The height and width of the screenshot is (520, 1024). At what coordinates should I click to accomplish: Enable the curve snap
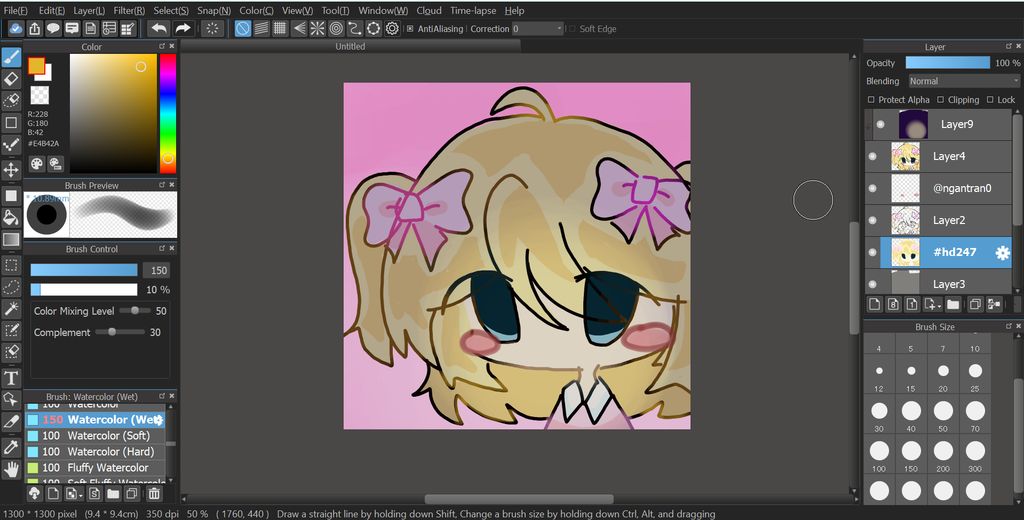click(355, 29)
